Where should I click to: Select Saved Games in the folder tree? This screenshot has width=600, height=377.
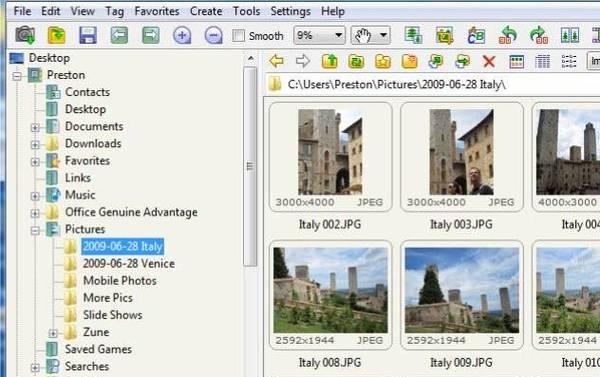pos(98,349)
